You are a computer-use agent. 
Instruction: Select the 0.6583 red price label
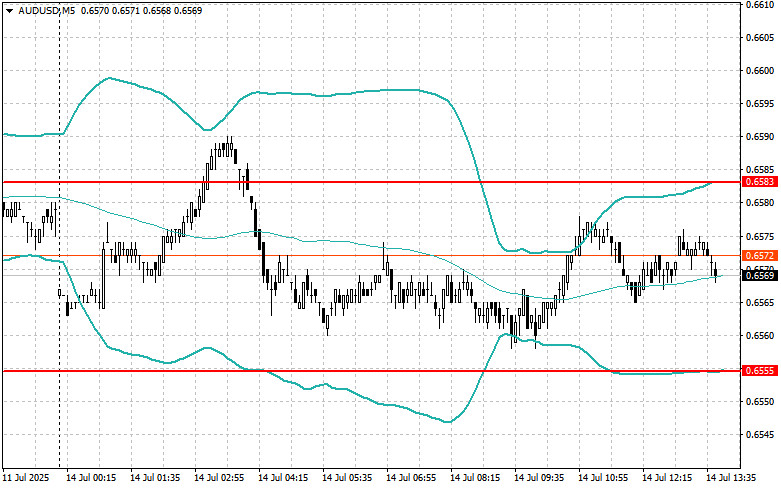(760, 182)
